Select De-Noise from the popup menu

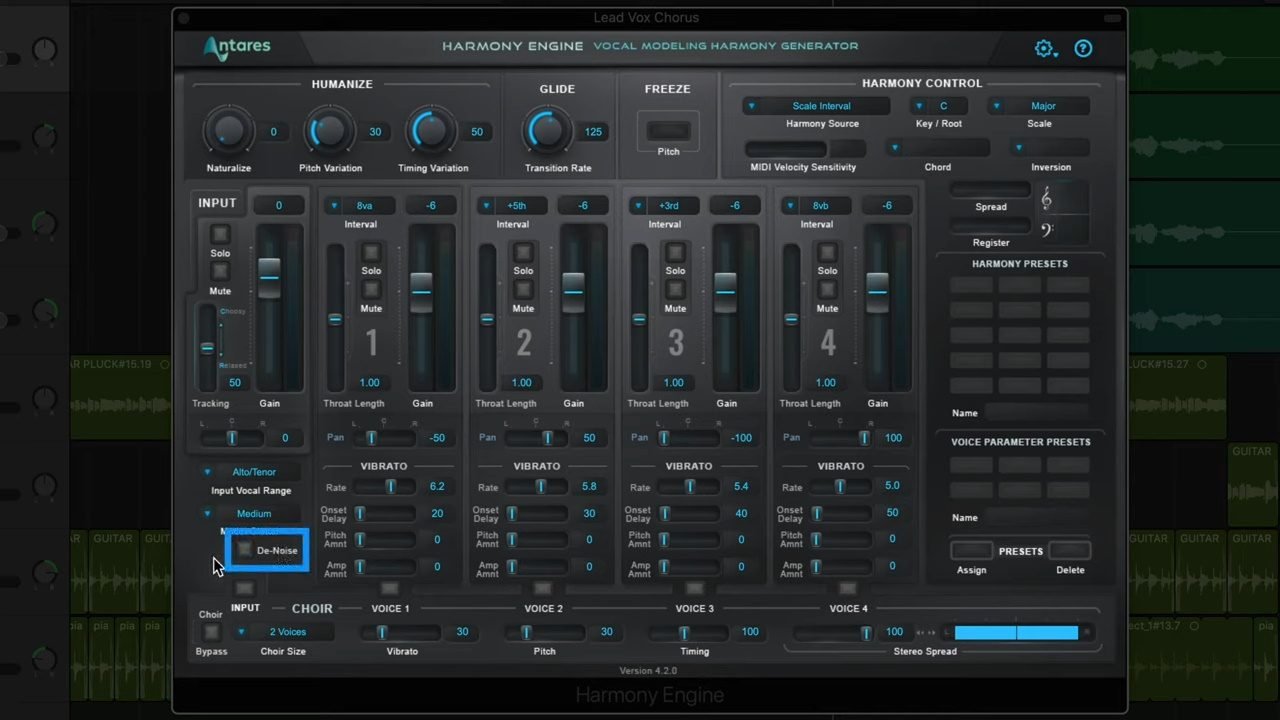pyautogui.click(x=277, y=550)
